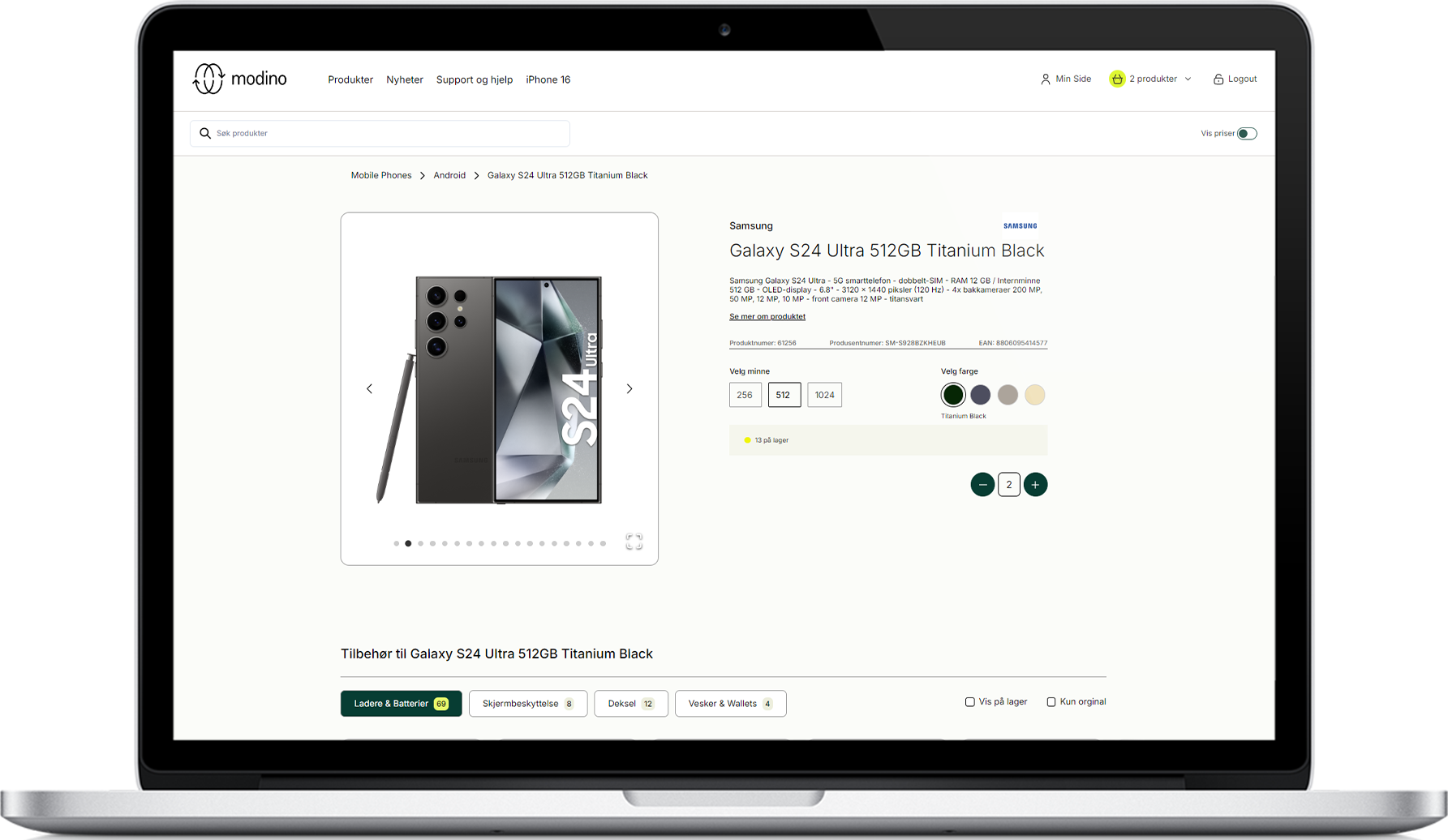The image size is (1448, 840).
Task: Click the search magnifier icon
Action: pos(205,133)
